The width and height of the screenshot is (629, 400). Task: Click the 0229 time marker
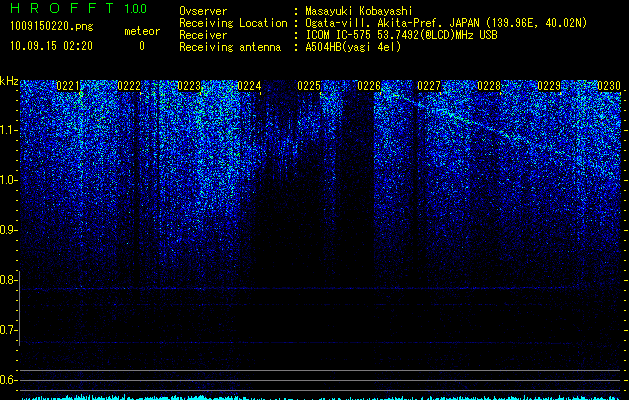click(549, 86)
